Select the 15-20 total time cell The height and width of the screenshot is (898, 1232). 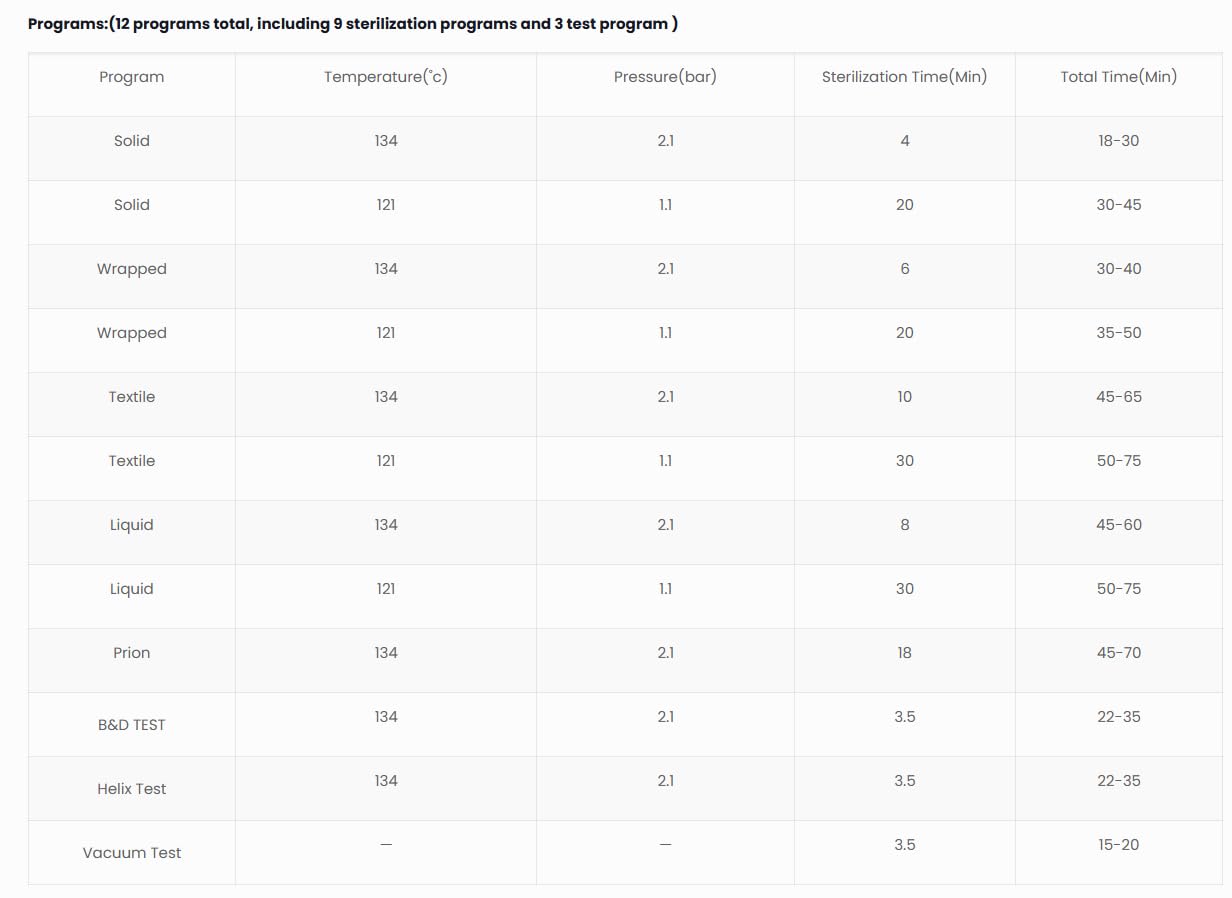point(1118,845)
